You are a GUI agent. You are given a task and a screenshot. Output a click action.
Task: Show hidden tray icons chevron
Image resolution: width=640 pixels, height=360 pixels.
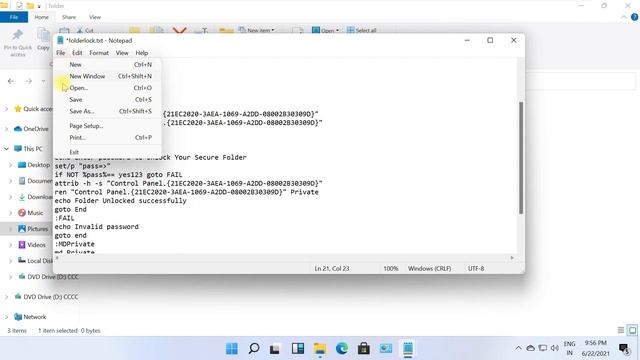click(x=518, y=348)
